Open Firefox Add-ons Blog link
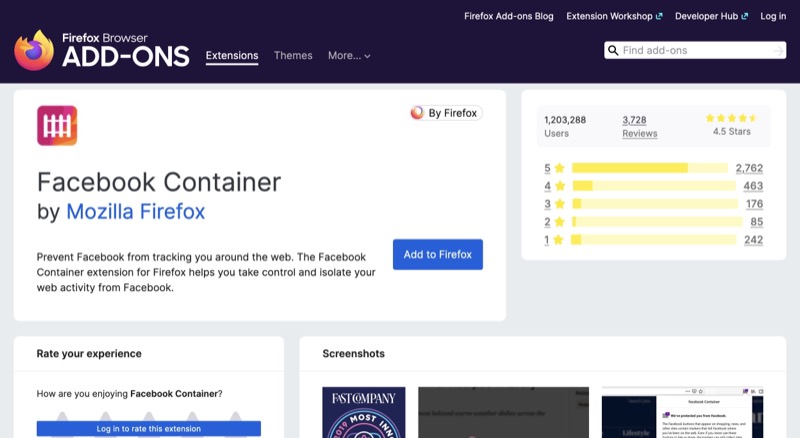 coord(509,16)
